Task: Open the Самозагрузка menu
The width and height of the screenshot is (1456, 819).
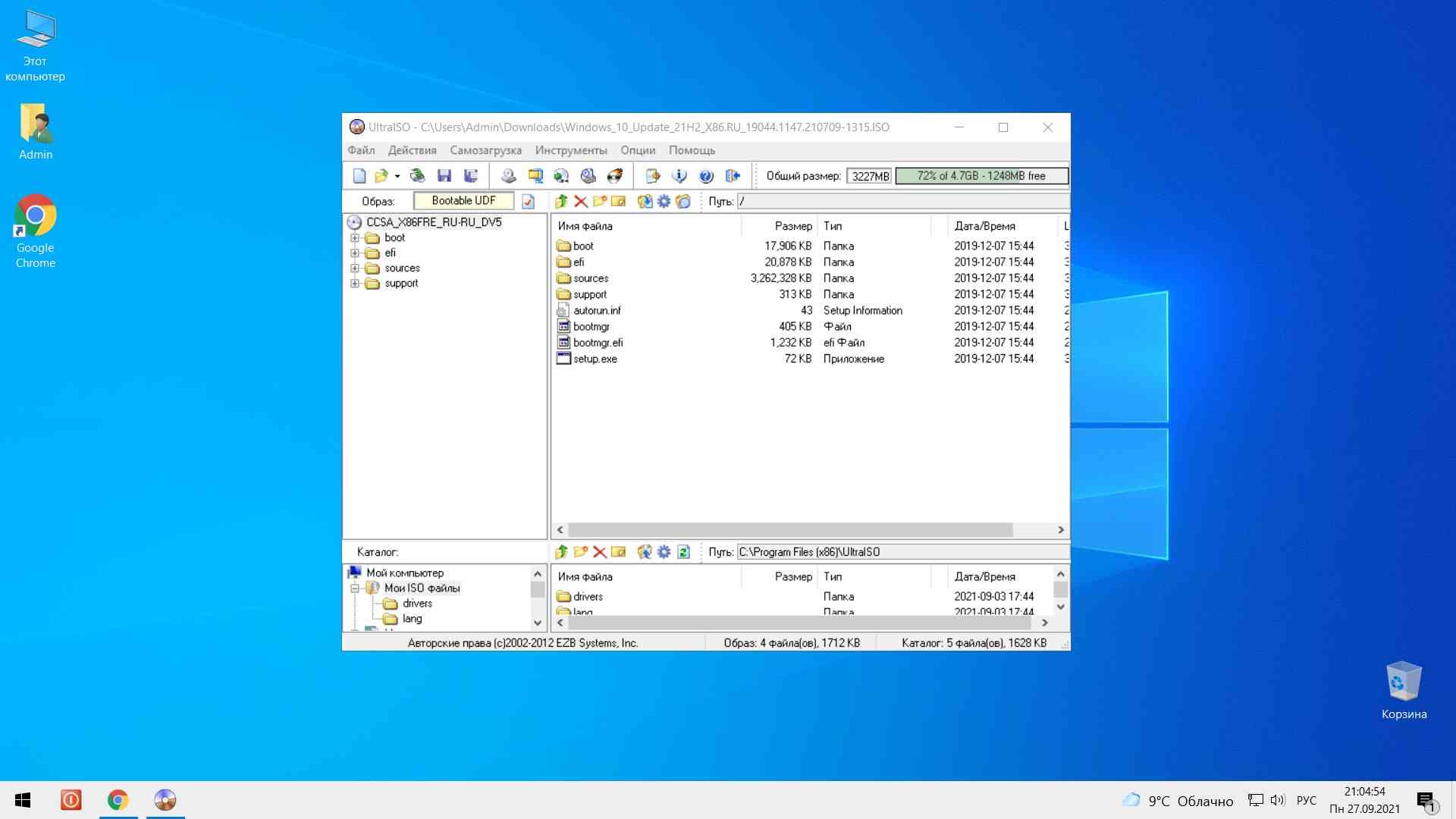Action: [x=486, y=150]
